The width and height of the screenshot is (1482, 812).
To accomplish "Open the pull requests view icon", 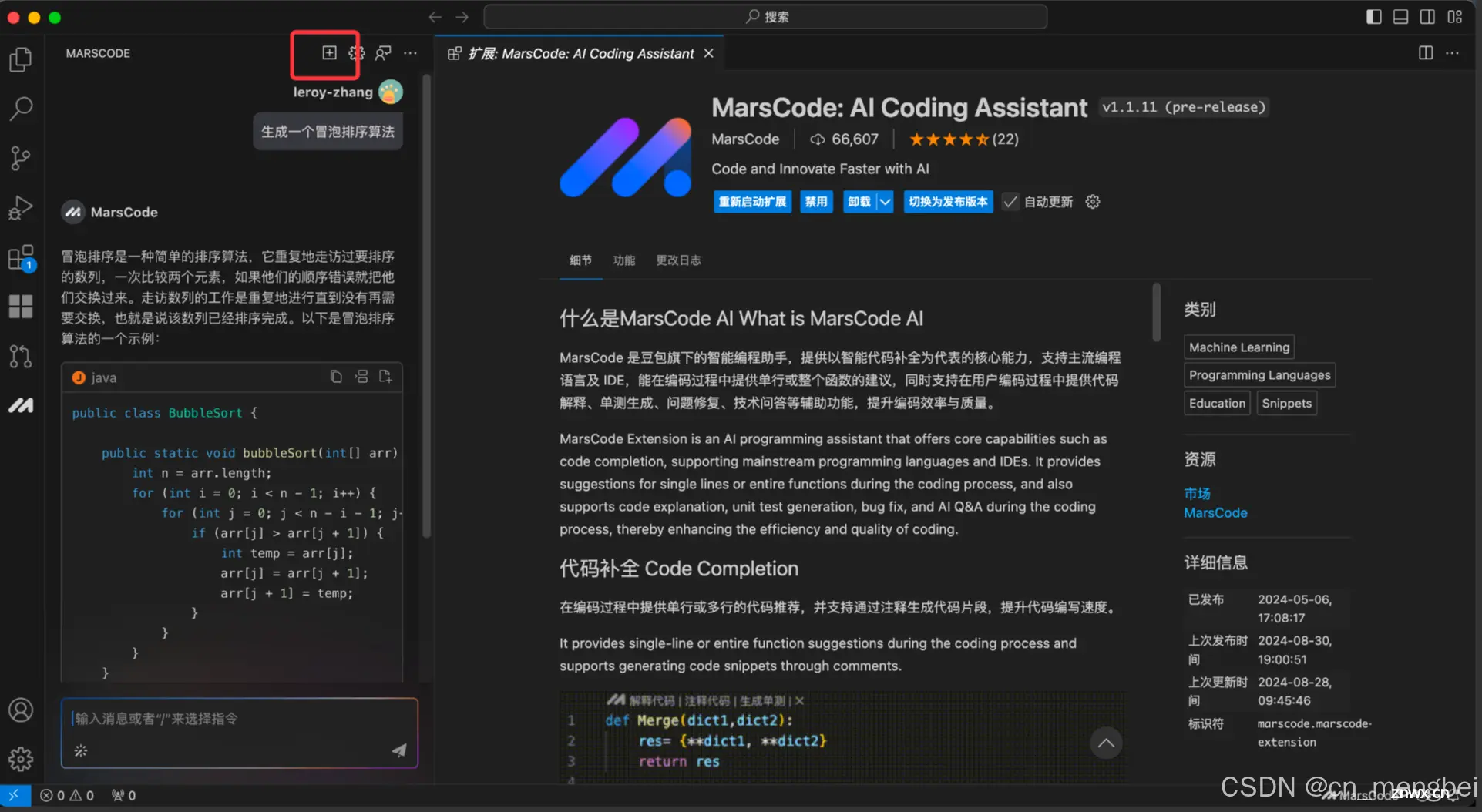I will pos(21,356).
